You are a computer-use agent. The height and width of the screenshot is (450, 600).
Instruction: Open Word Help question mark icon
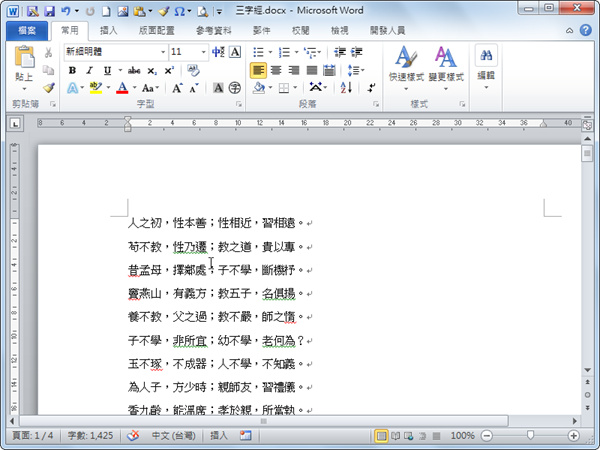tap(585, 30)
